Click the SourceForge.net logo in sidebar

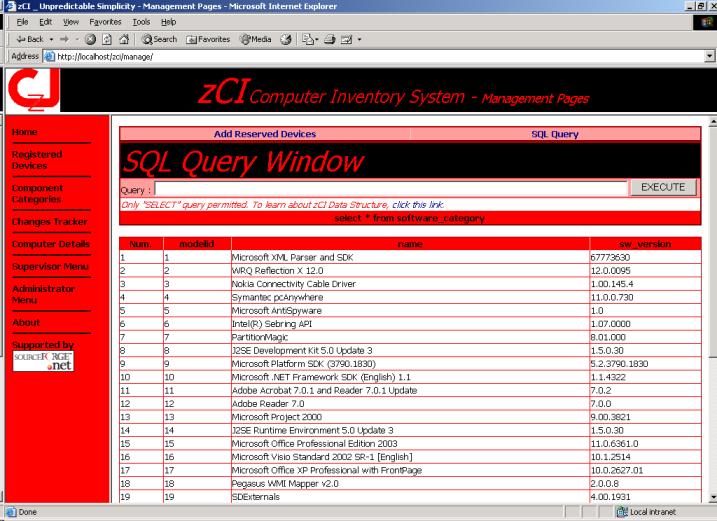(43, 361)
